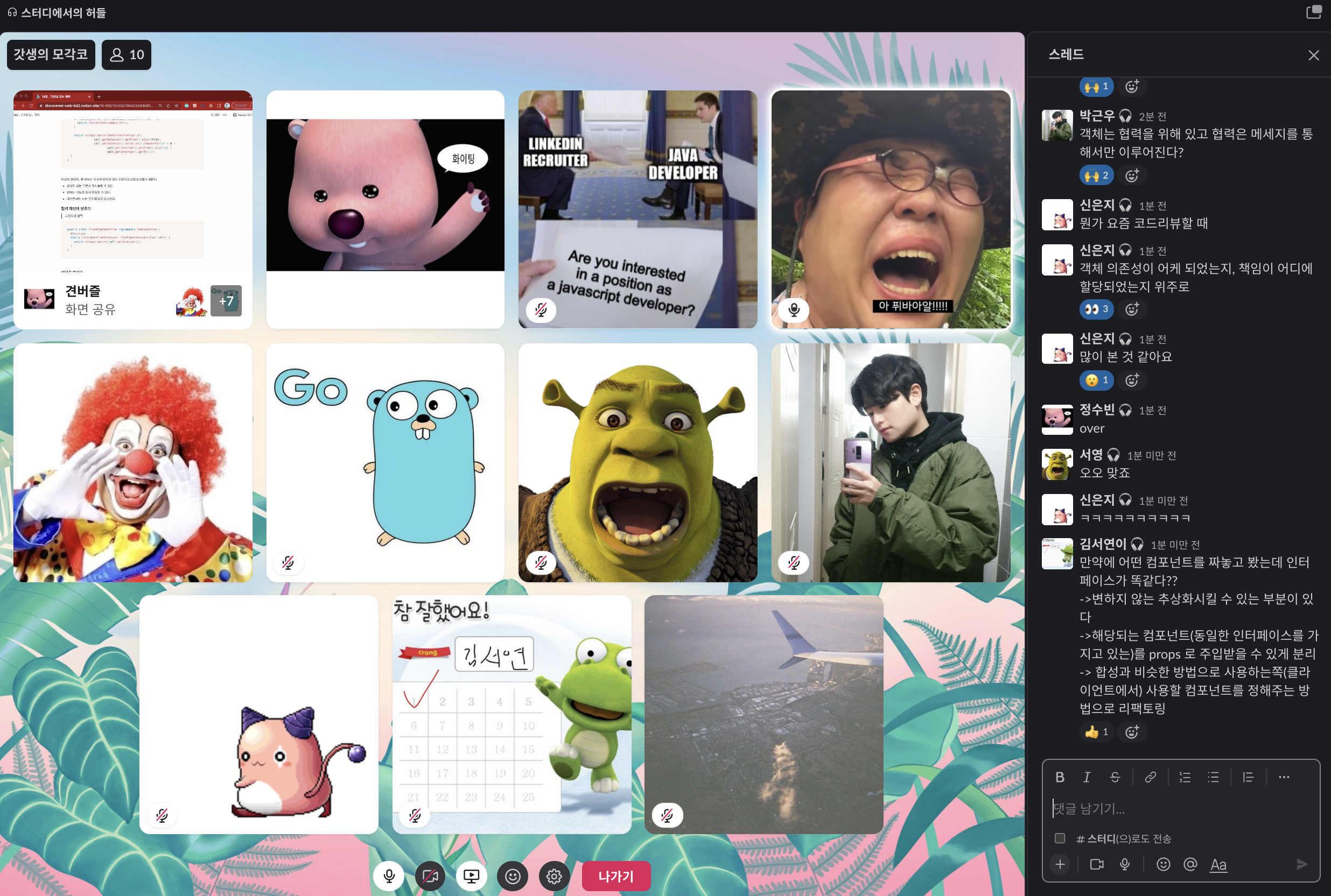The width and height of the screenshot is (1331, 896).
Task: Record a video clip in the composer
Action: tap(1096, 864)
